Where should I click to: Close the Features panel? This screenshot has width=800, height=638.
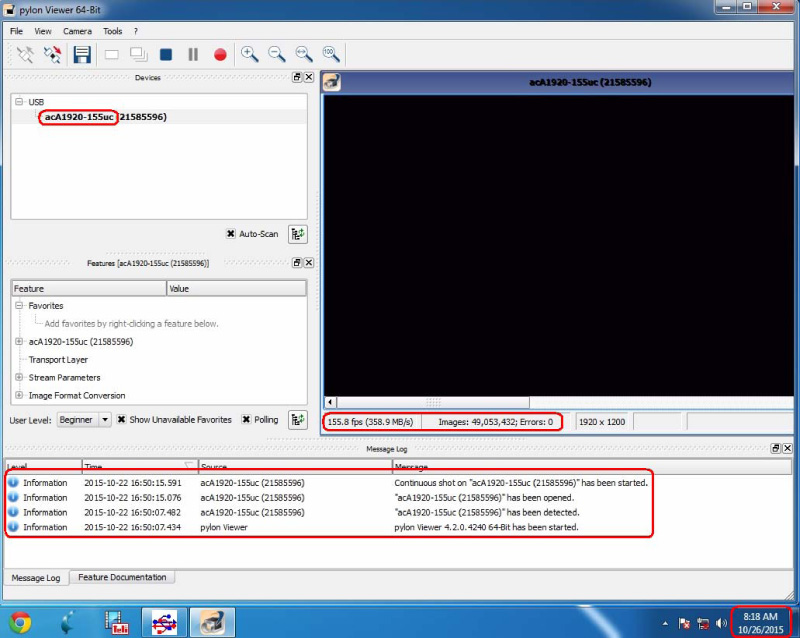click(x=309, y=263)
